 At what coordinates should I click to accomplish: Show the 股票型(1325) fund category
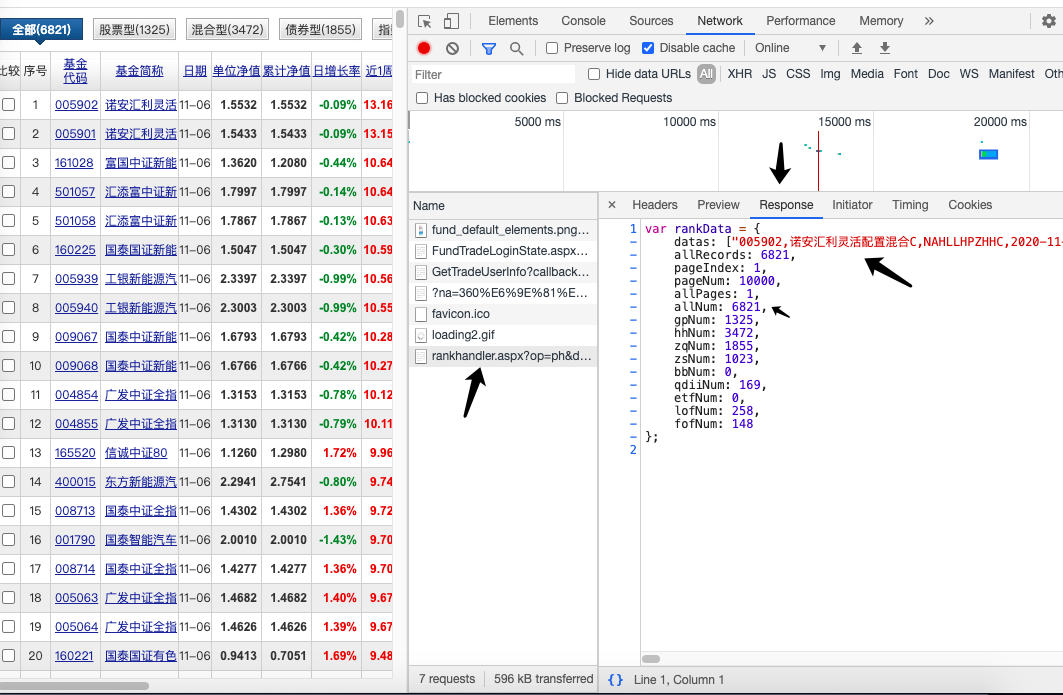coord(134,29)
